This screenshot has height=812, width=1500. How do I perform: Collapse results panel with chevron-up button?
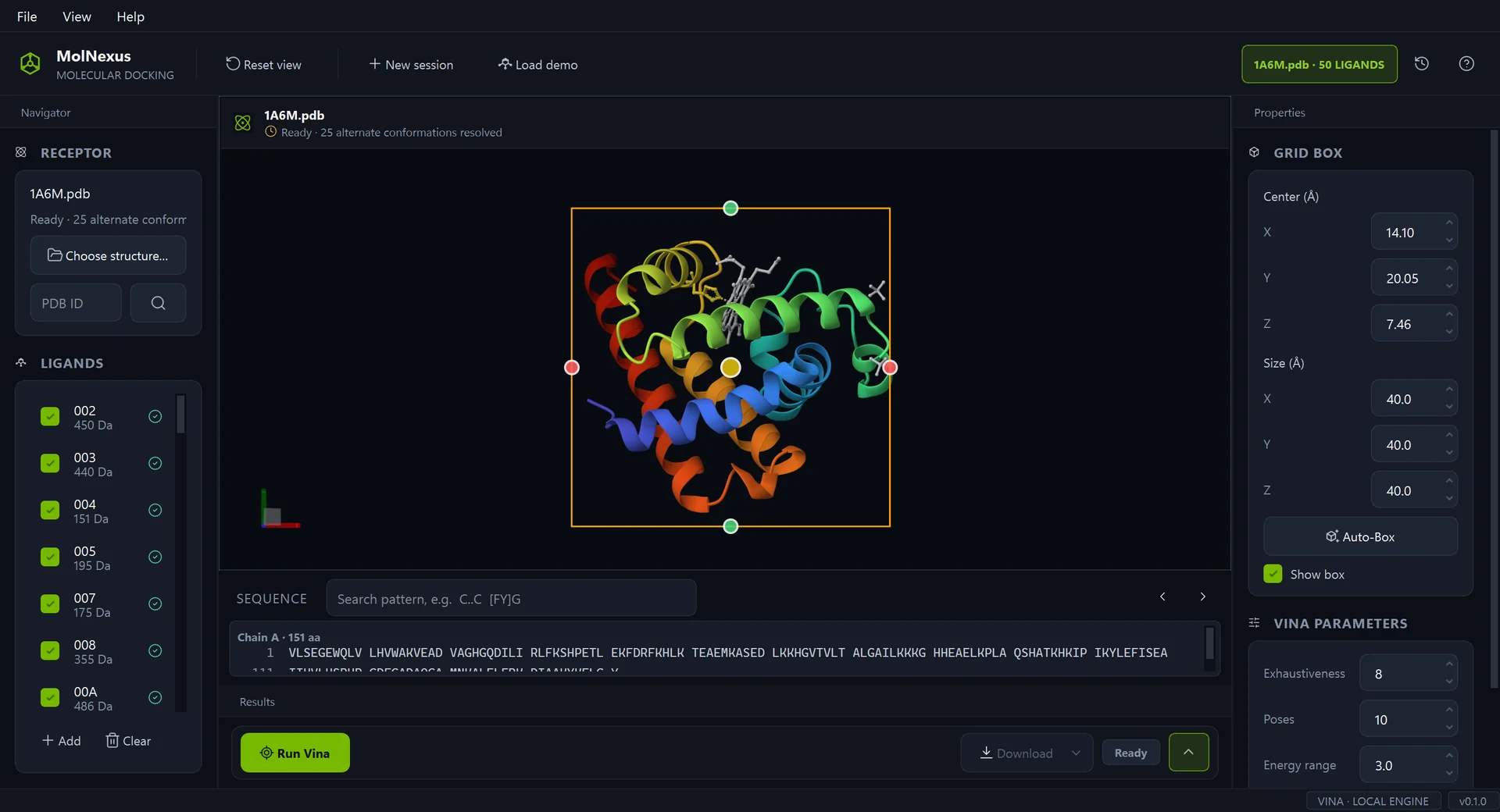tap(1188, 752)
